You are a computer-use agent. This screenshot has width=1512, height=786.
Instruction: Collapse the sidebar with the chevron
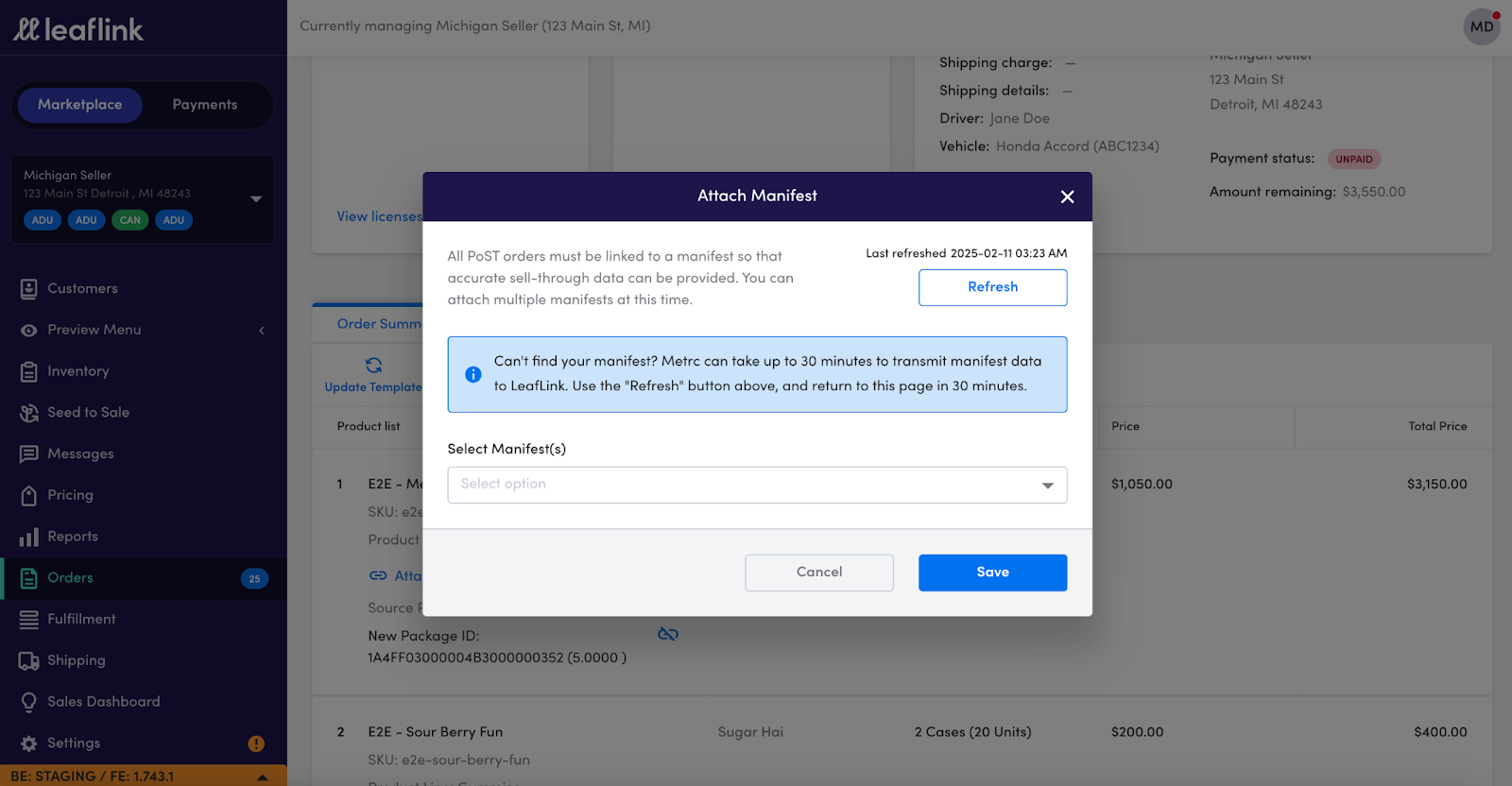point(262,330)
